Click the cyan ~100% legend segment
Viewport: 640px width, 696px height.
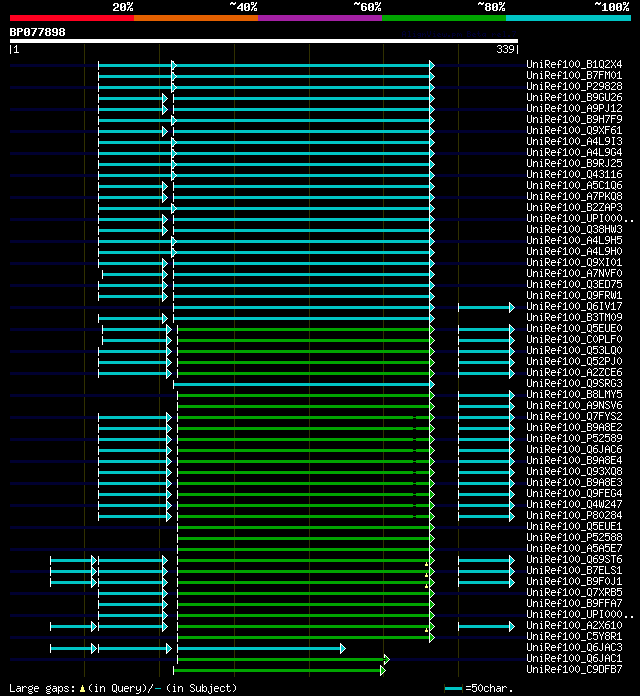[x=569, y=18]
